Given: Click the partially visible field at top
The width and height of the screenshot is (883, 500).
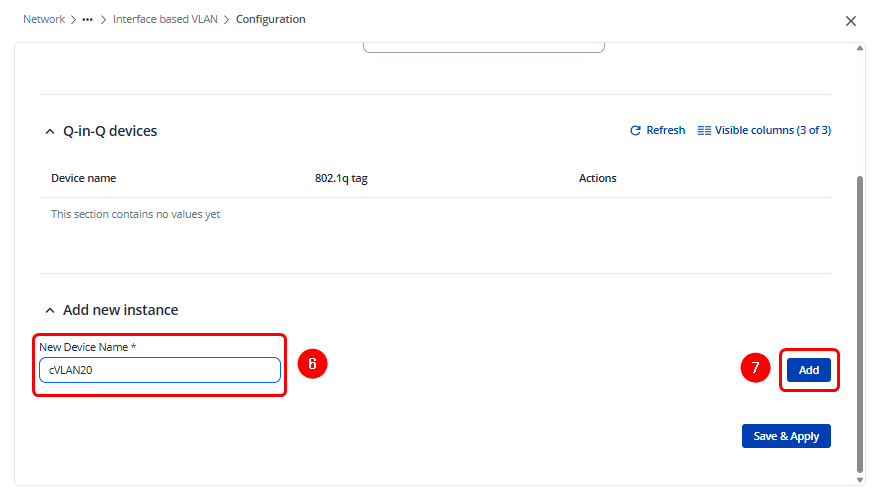Looking at the screenshot, I should pyautogui.click(x=483, y=46).
